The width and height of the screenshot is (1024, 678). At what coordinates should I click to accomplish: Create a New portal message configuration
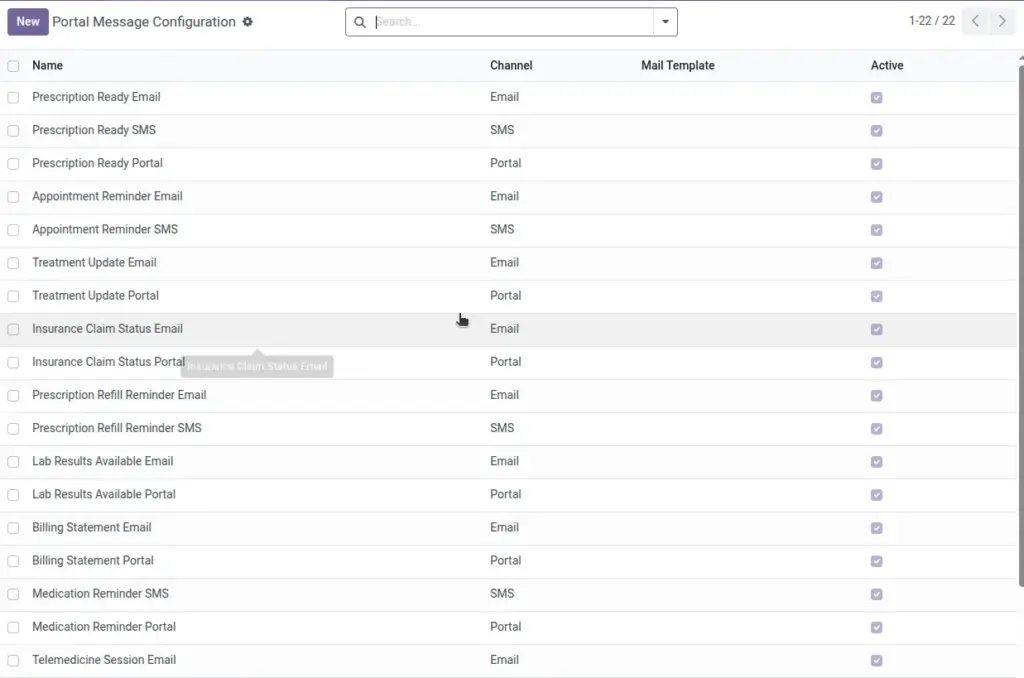(28, 22)
